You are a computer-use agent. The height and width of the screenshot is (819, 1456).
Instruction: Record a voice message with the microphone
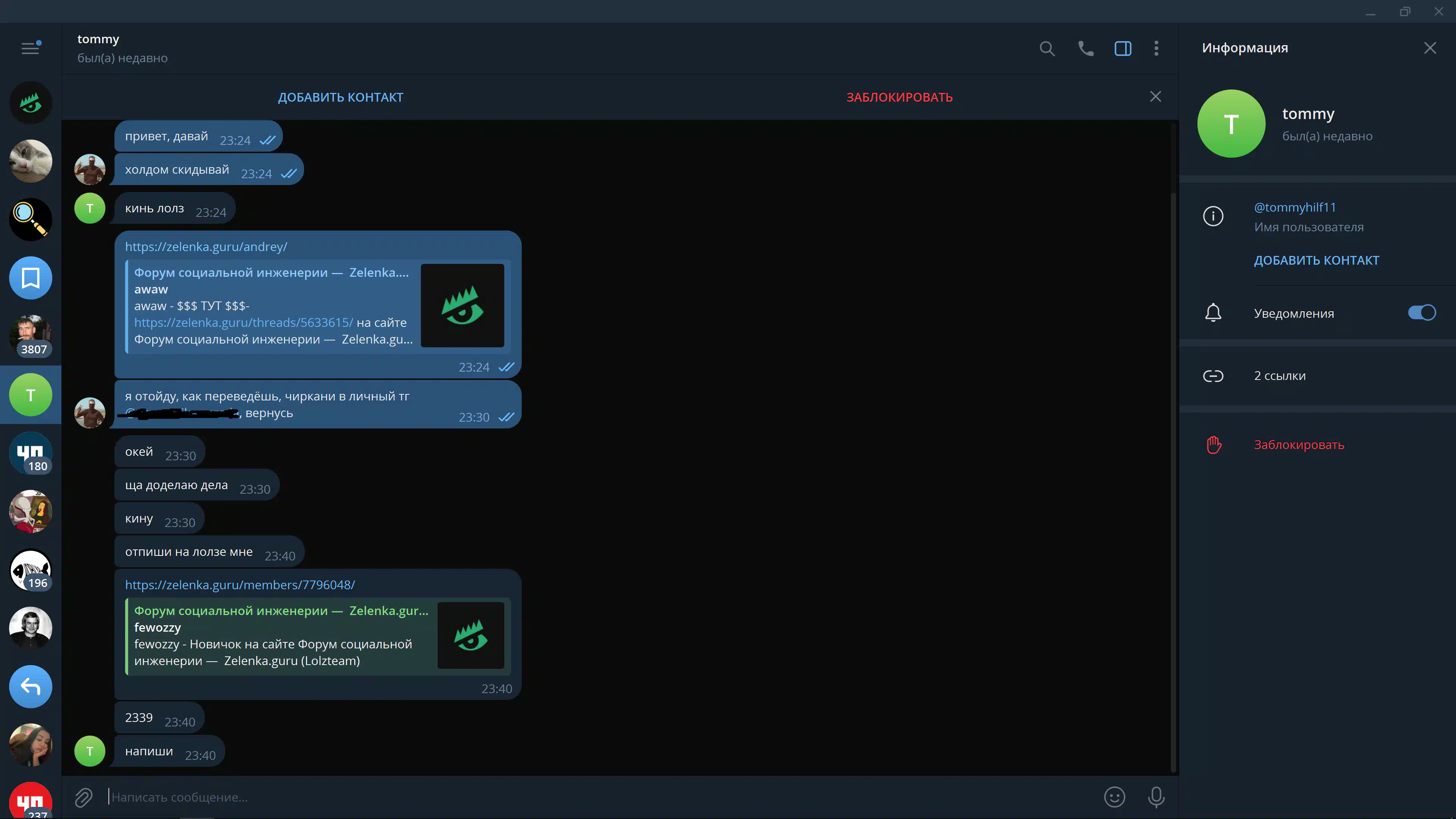1156,797
